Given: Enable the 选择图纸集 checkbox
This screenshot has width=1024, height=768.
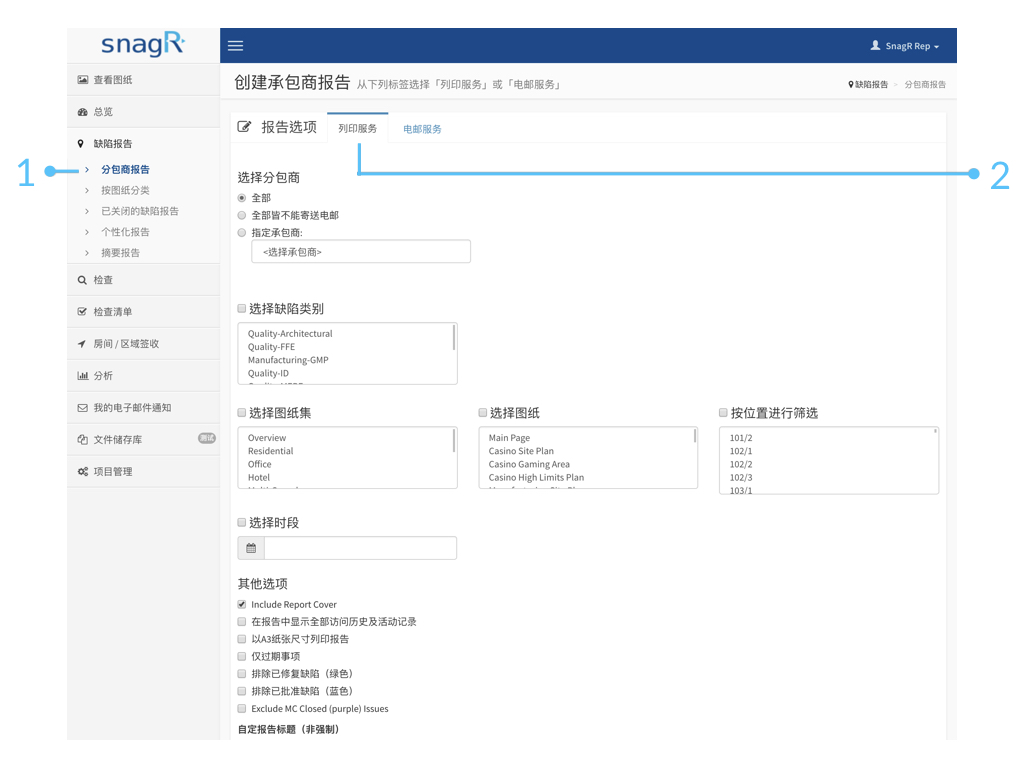Looking at the screenshot, I should tap(242, 413).
